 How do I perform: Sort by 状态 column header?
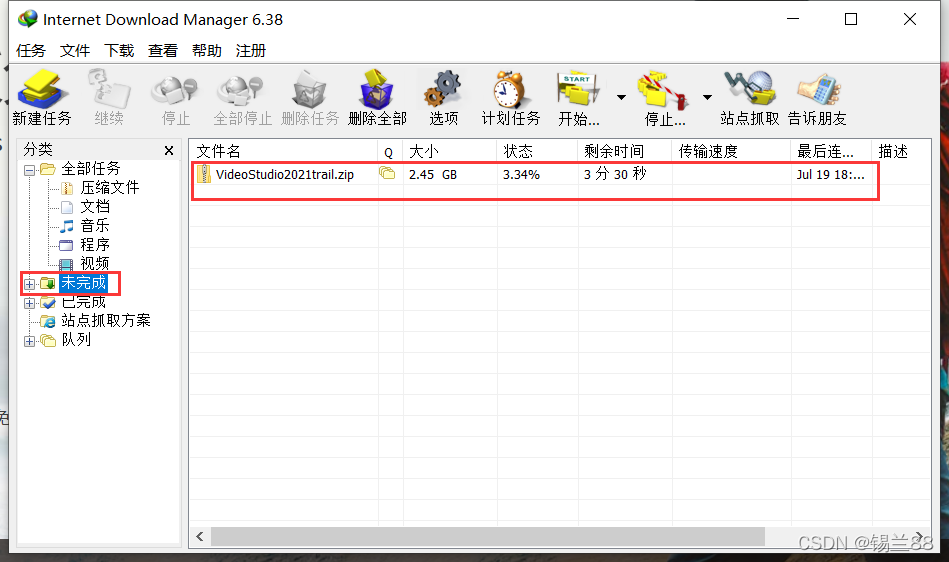pos(537,151)
